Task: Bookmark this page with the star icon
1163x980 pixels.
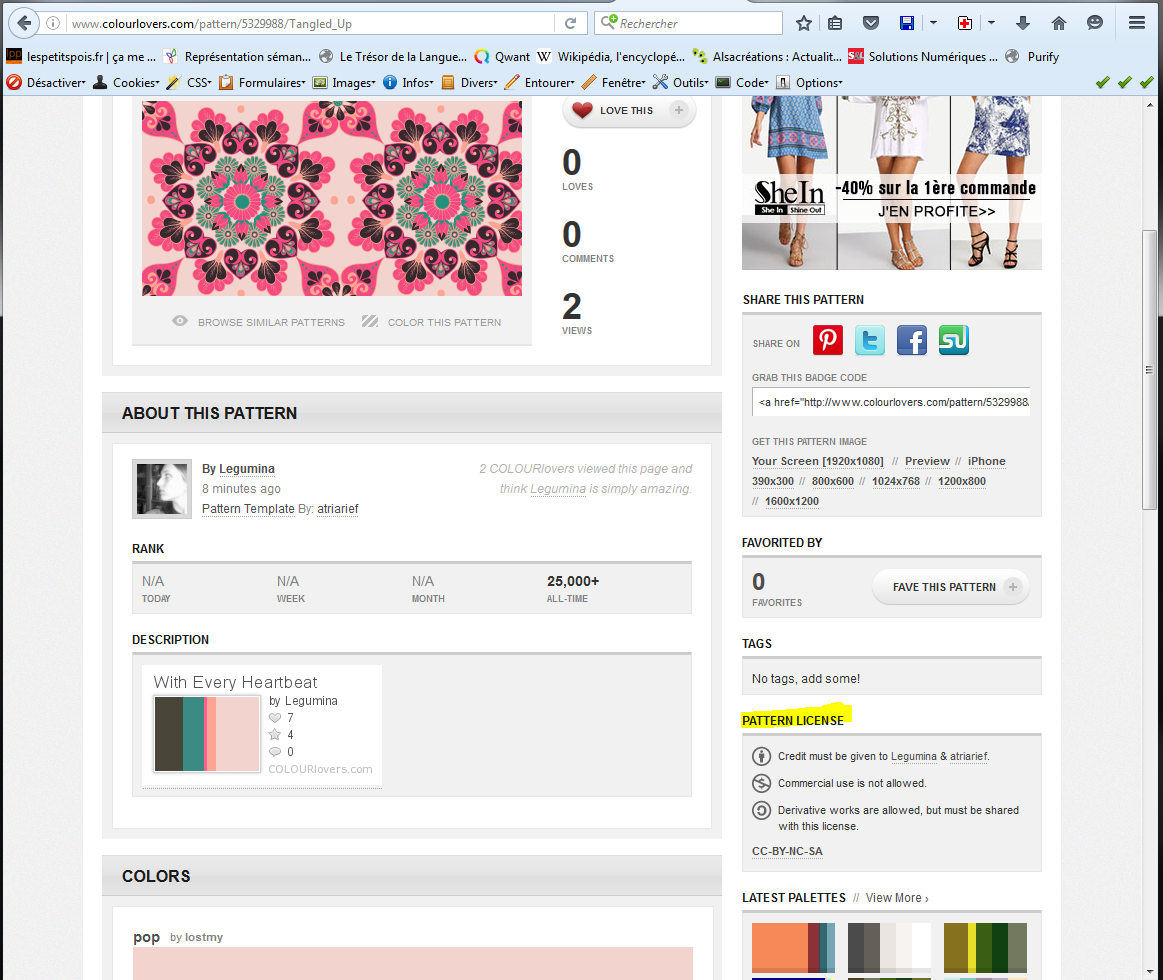Action: coord(804,23)
